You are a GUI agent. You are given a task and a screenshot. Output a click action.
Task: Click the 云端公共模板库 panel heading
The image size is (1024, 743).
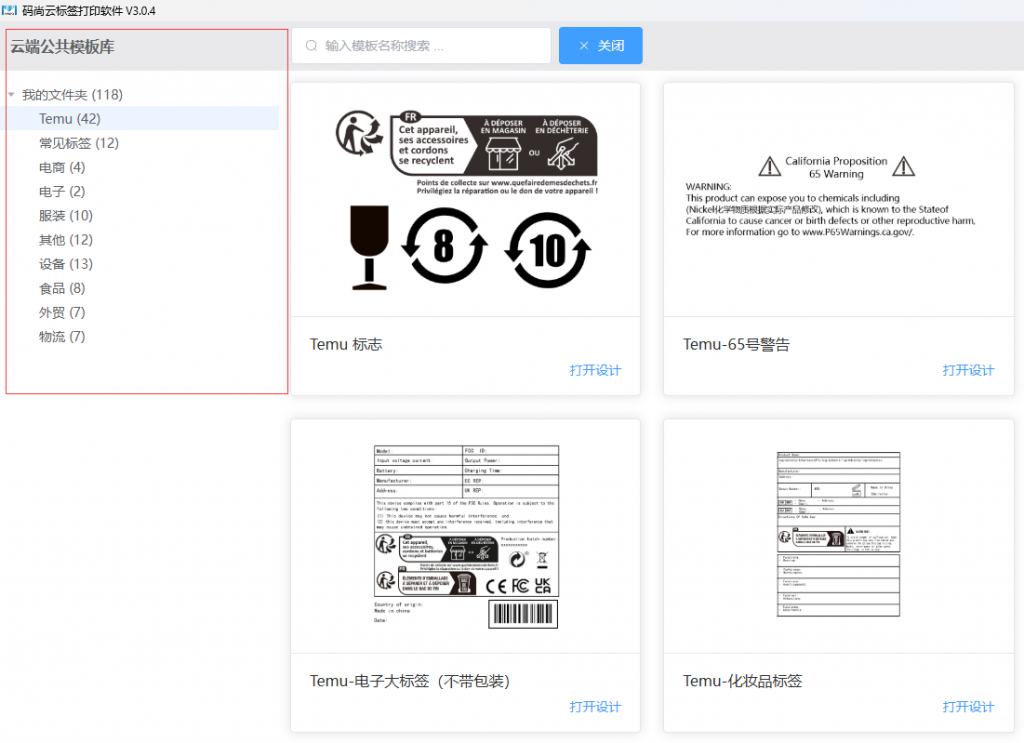63,46
